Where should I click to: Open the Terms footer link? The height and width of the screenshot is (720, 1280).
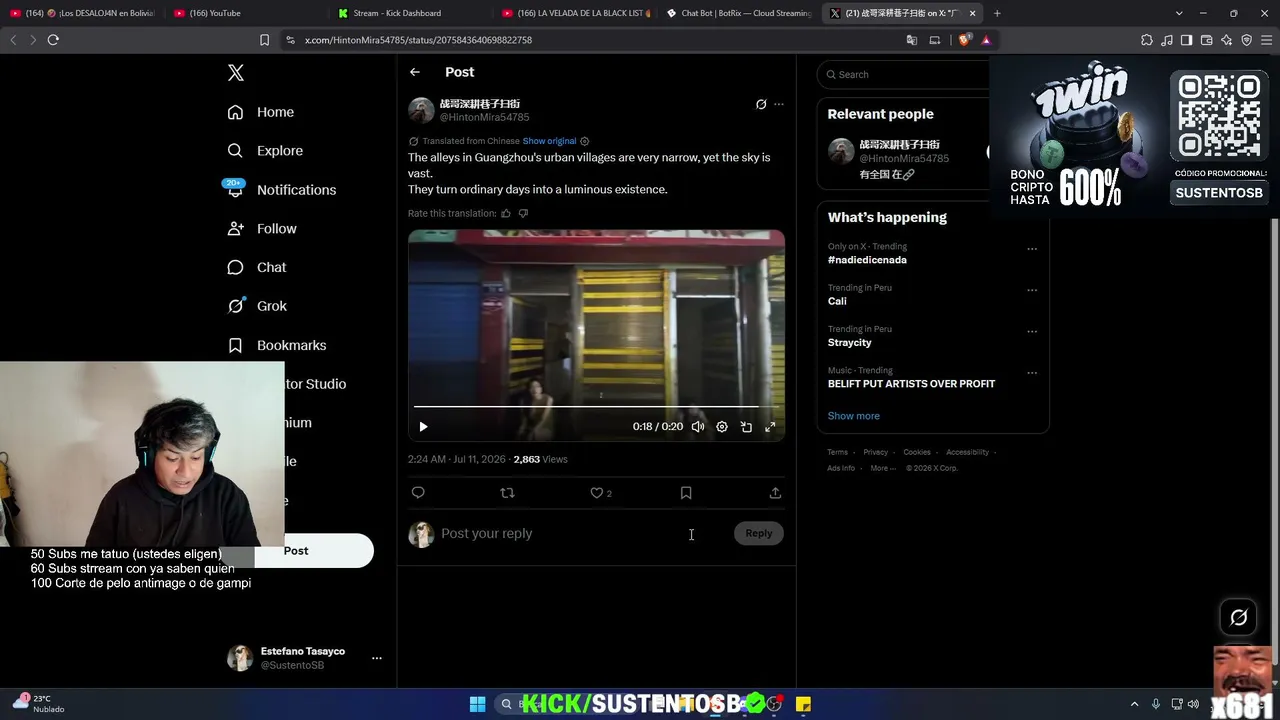coord(837,452)
